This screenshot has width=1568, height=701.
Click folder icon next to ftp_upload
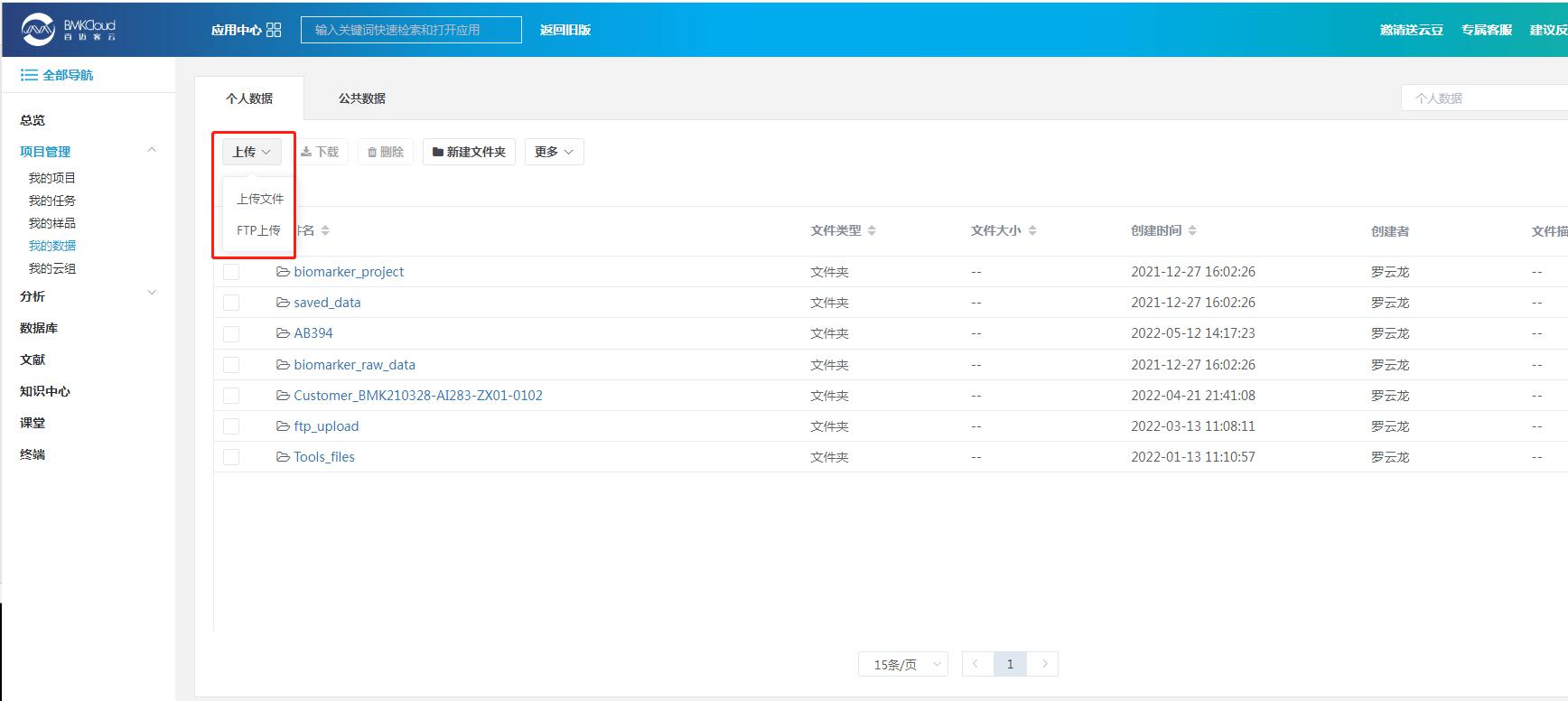[x=283, y=426]
